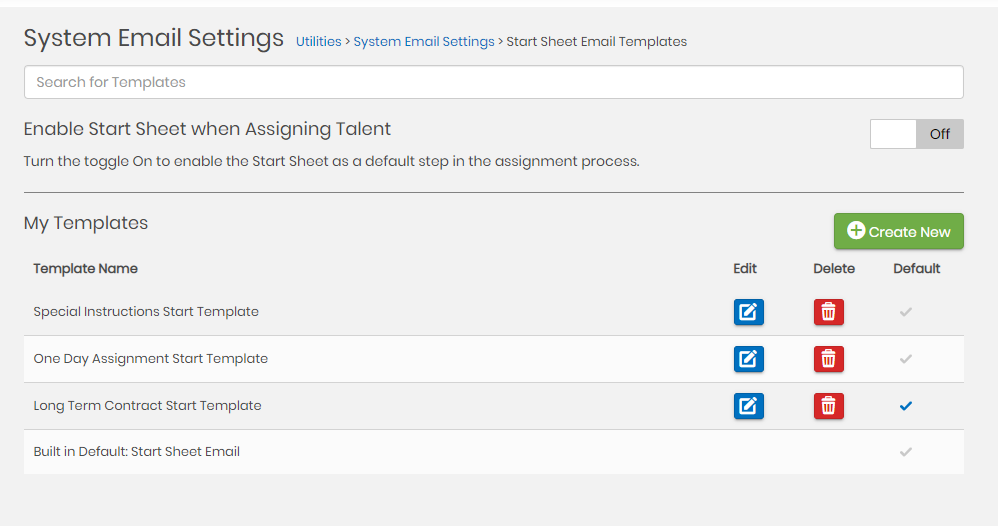
Task: Edit the Long Term Contract Start Template
Action: (748, 406)
